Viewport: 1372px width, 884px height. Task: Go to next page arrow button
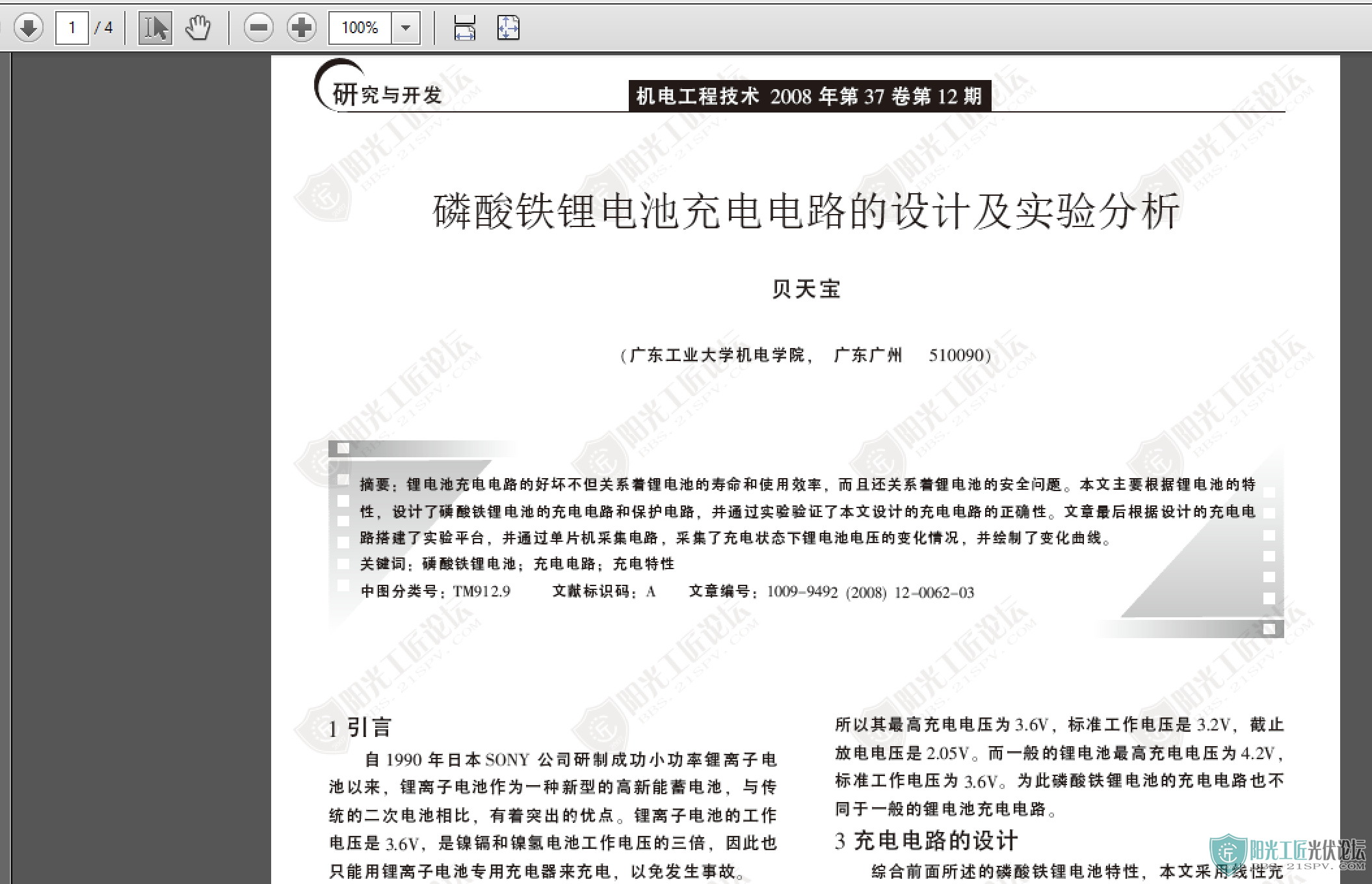coord(28,27)
